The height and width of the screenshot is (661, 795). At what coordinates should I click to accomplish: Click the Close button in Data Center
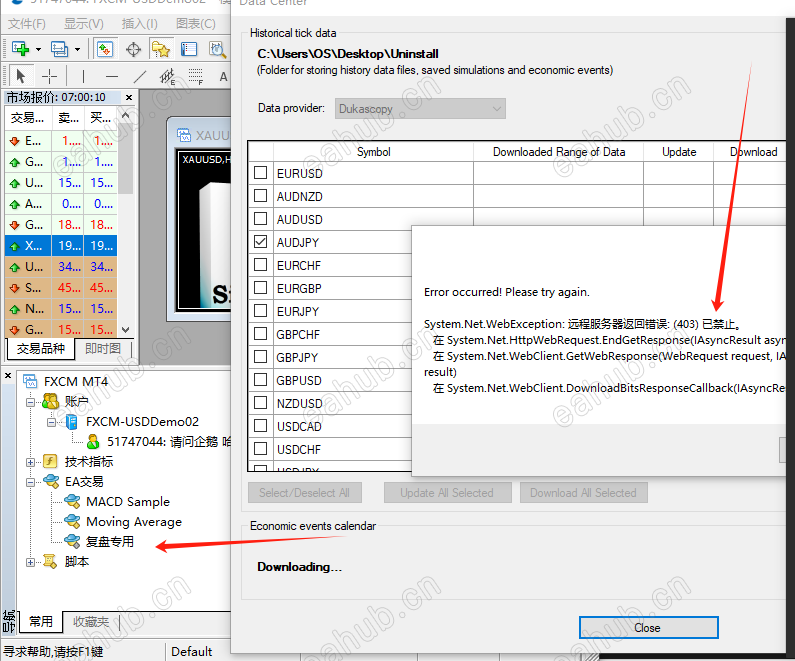tap(648, 628)
